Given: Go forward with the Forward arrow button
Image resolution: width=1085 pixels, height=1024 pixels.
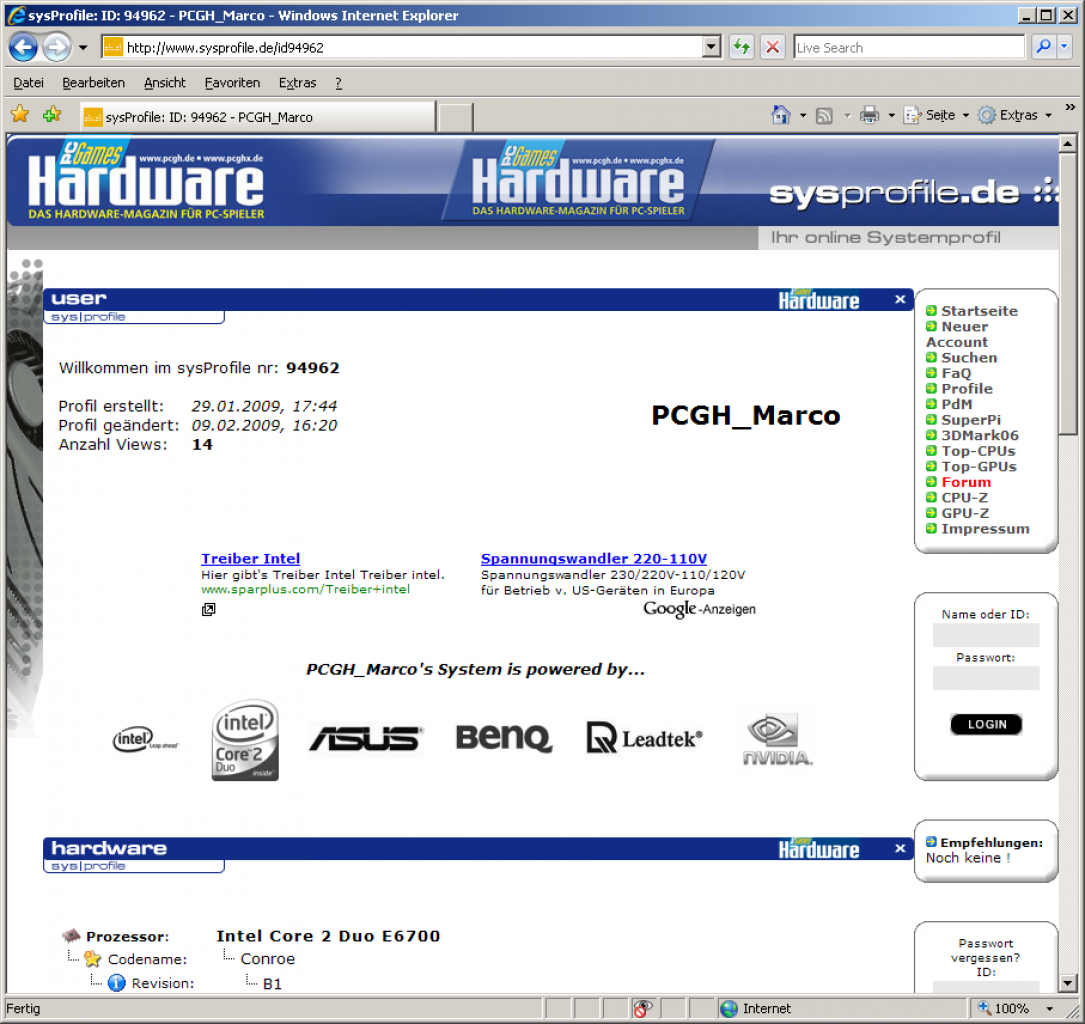Looking at the screenshot, I should click(57, 47).
